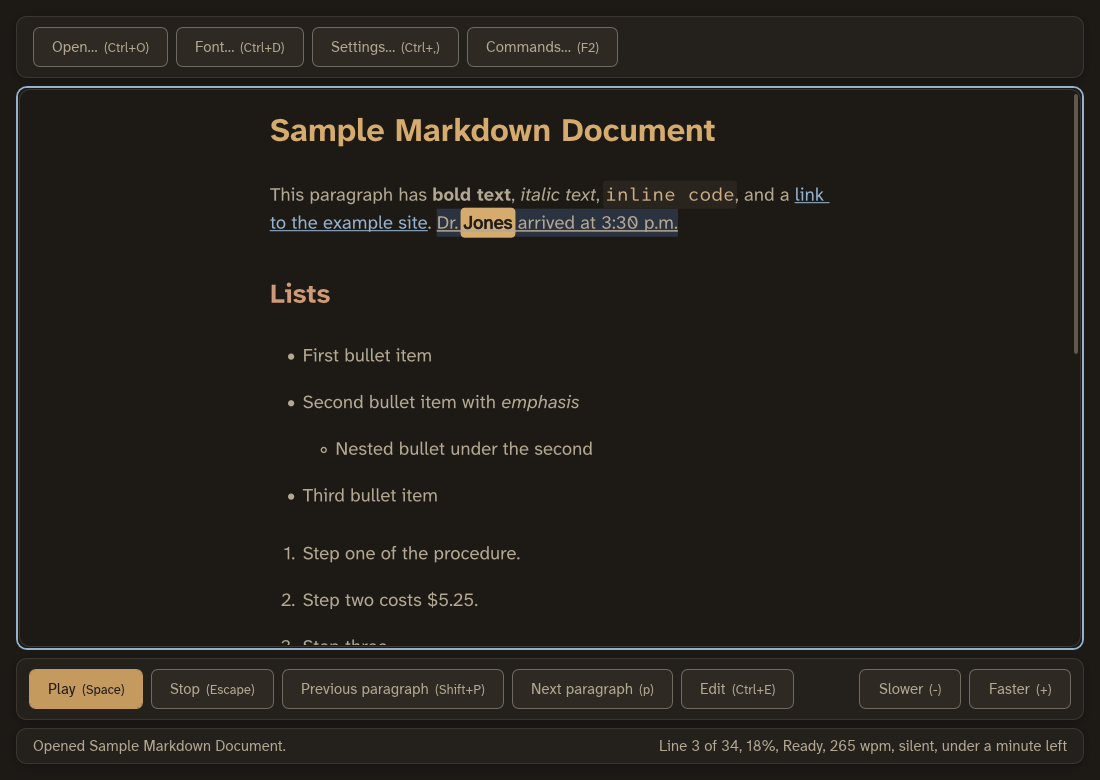
Task: Click the 'Lists' heading
Action: point(300,294)
